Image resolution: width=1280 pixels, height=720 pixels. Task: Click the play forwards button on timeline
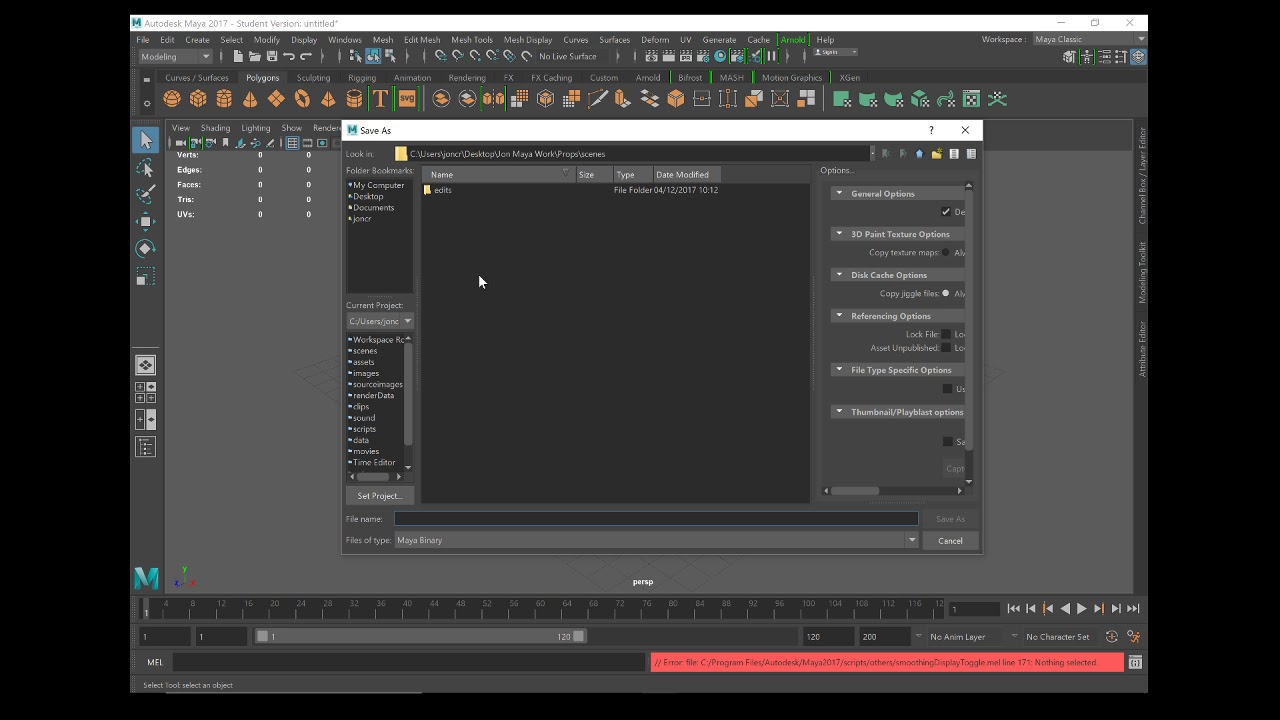(x=1081, y=608)
